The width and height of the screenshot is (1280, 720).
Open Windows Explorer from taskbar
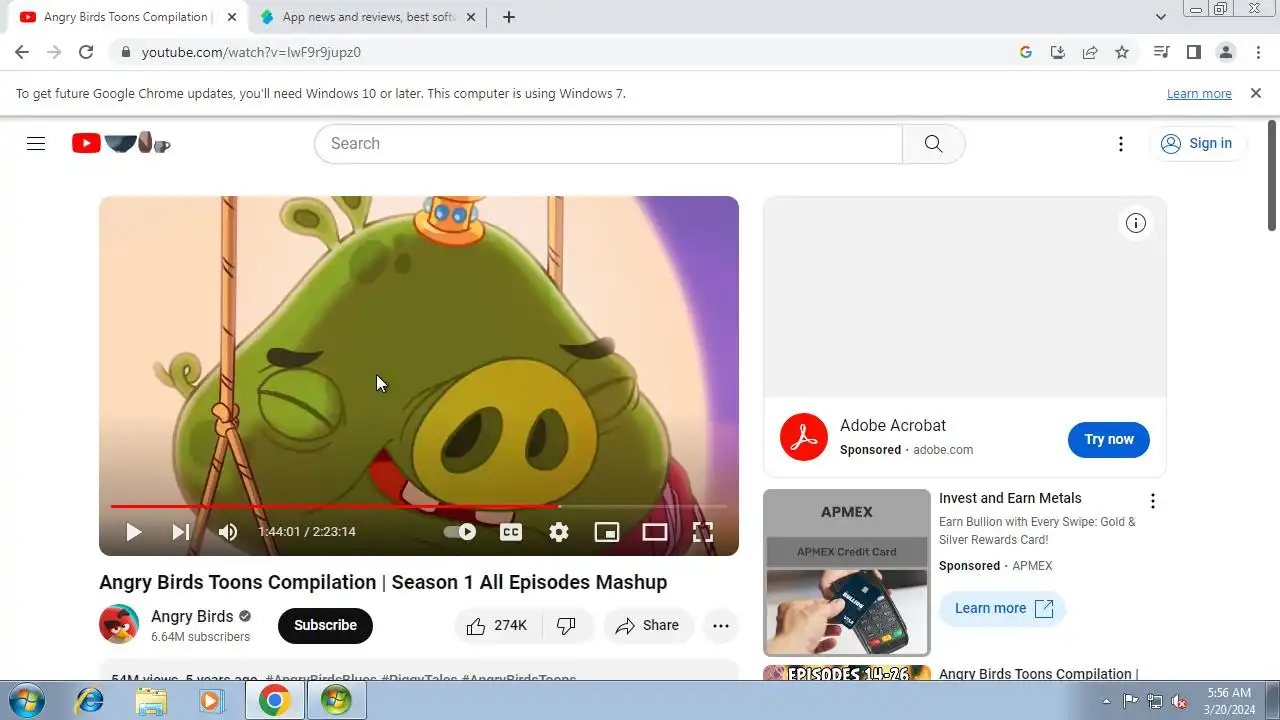tap(151, 701)
